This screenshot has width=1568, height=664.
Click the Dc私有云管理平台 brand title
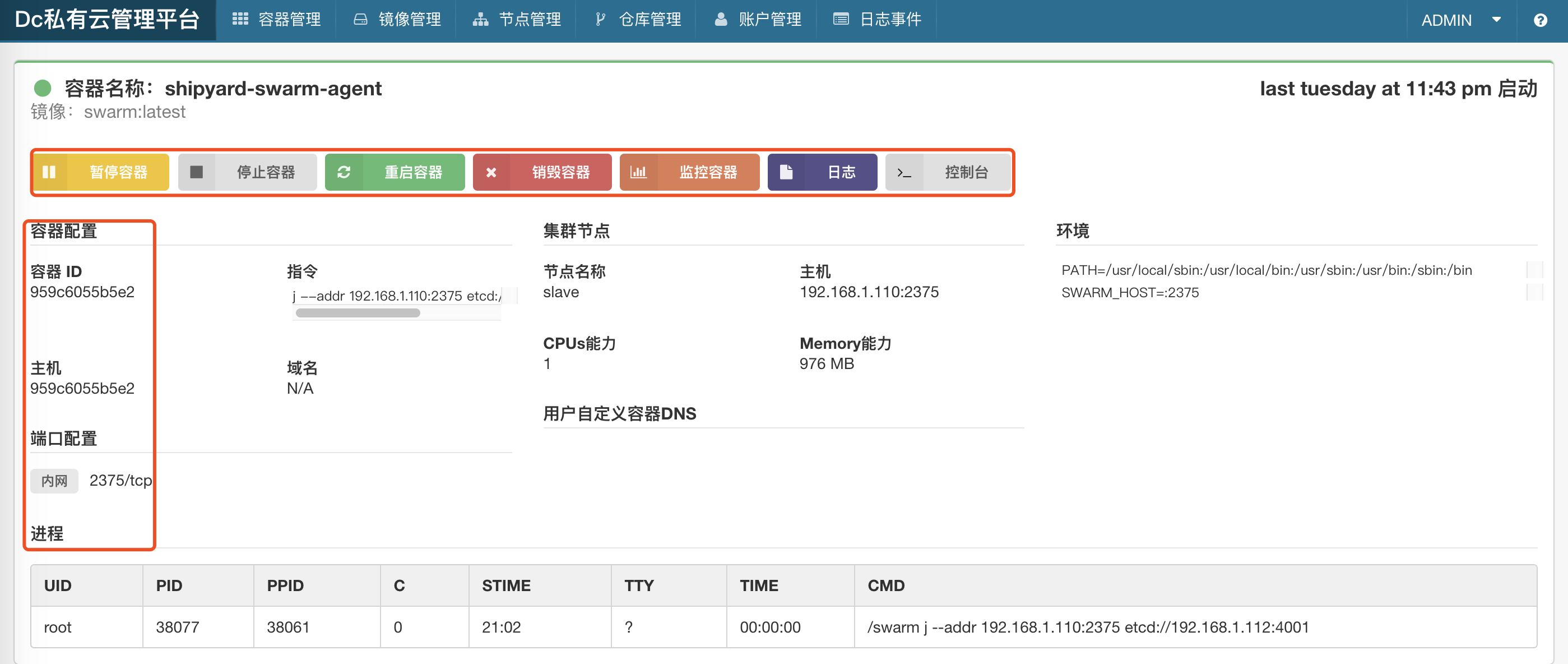click(107, 20)
